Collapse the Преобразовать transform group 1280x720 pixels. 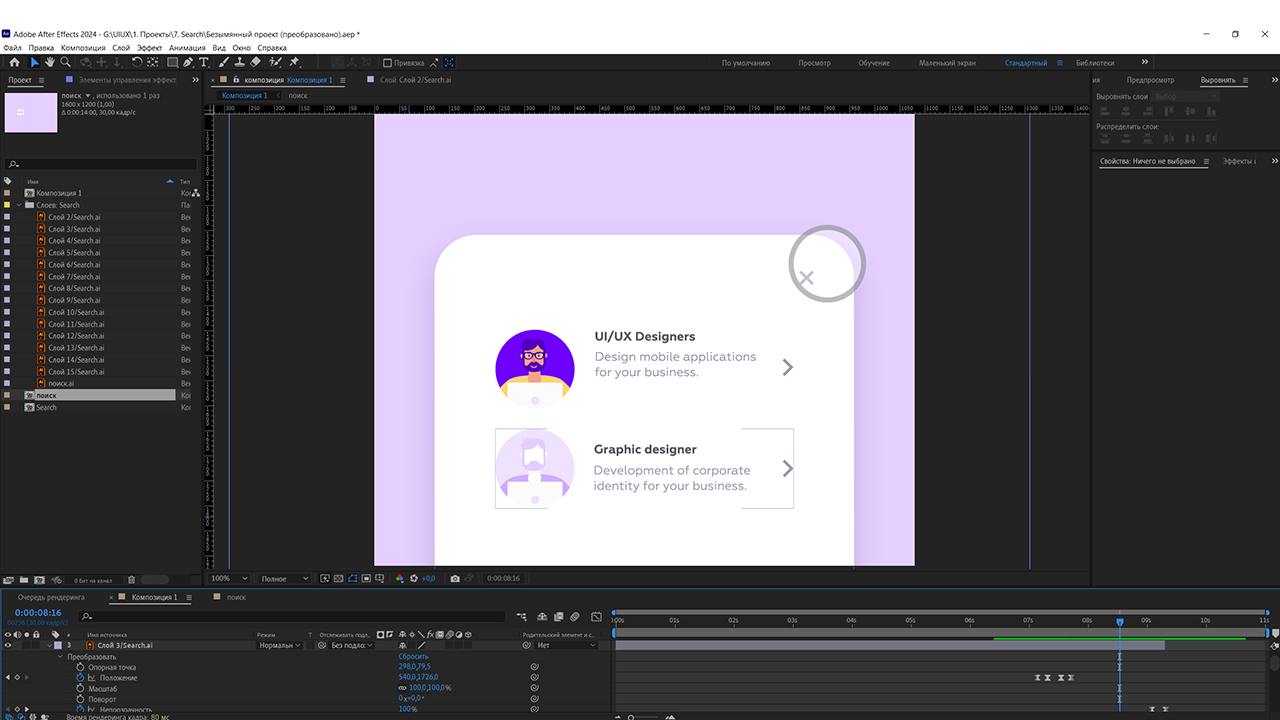[x=59, y=656]
